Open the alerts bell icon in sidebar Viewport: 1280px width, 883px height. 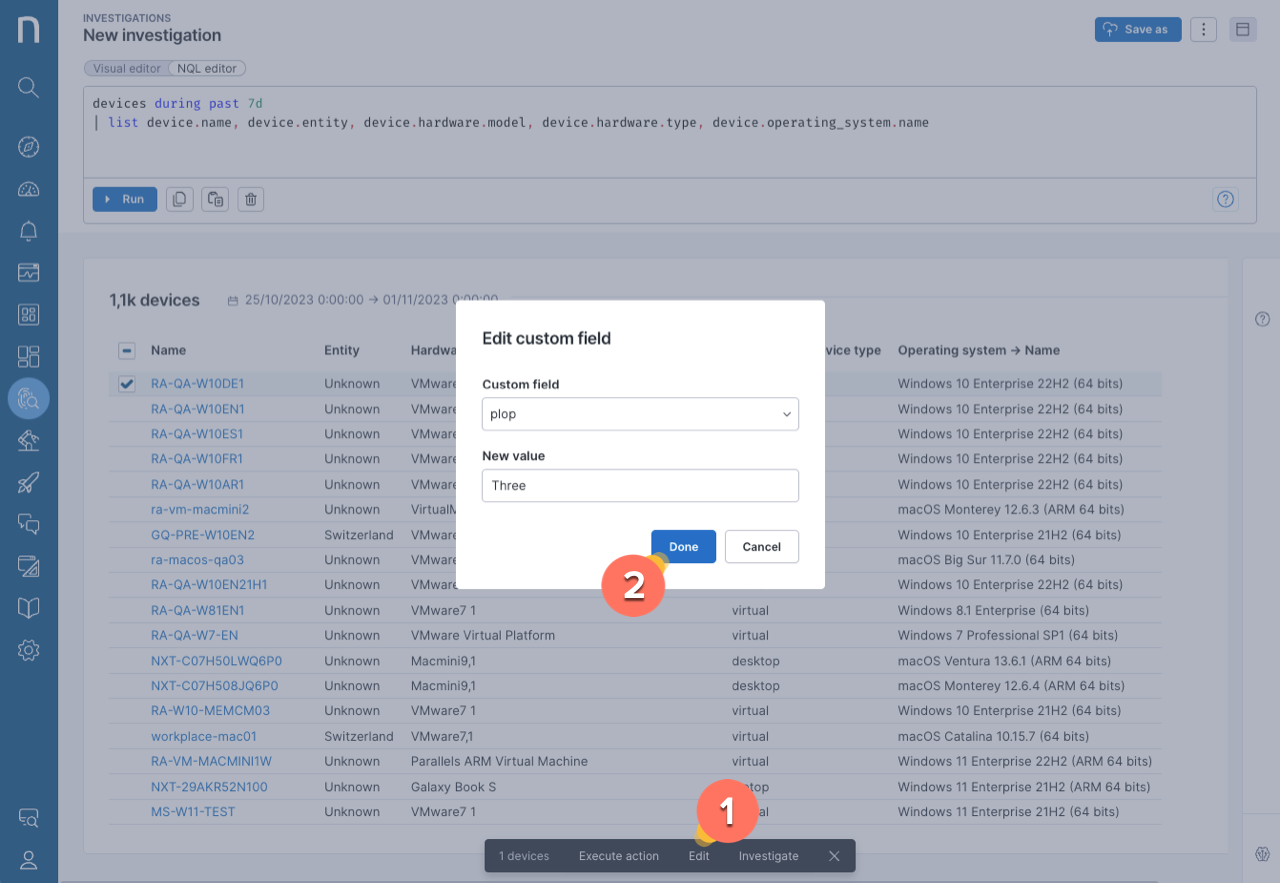click(x=28, y=231)
